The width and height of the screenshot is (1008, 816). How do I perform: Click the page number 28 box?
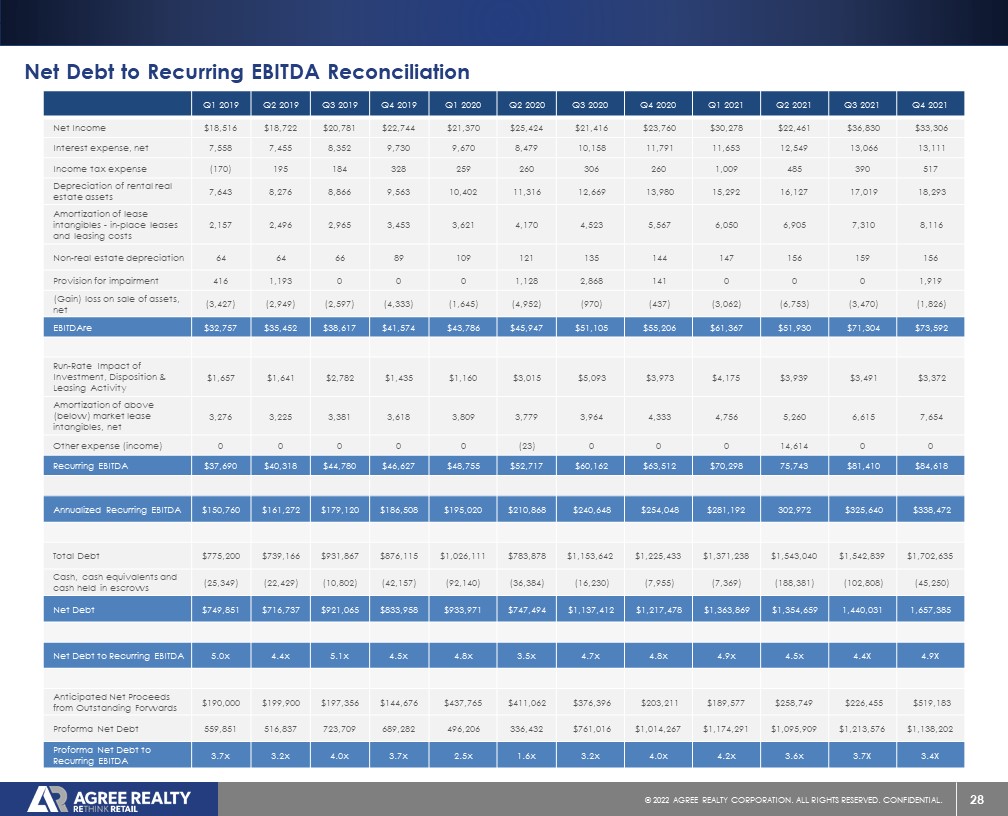(x=976, y=799)
